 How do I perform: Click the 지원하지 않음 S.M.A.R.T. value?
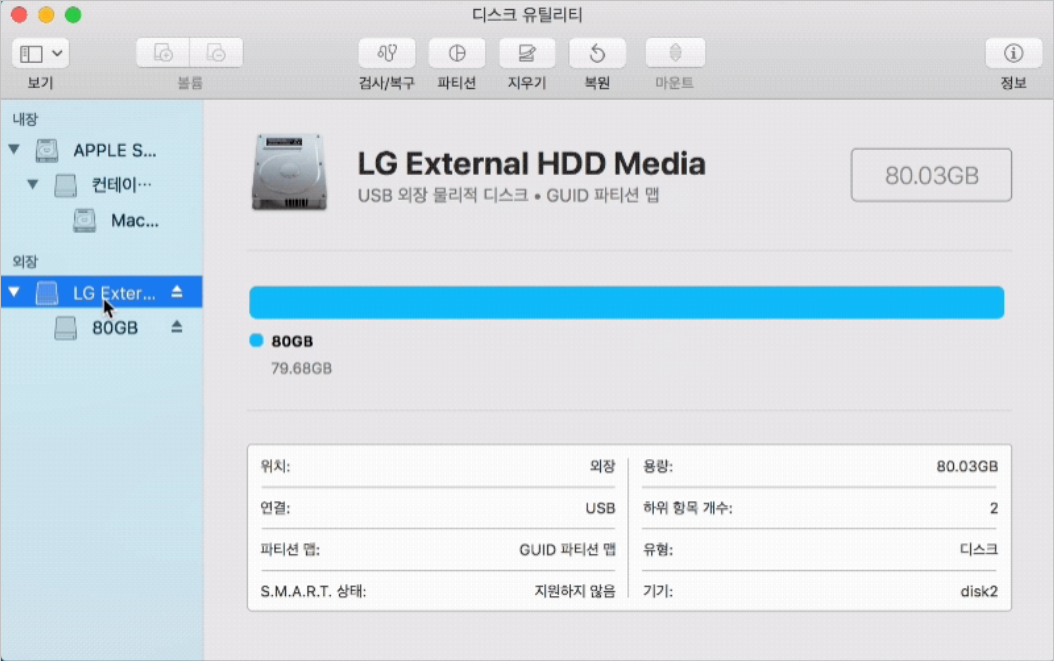[x=575, y=591]
